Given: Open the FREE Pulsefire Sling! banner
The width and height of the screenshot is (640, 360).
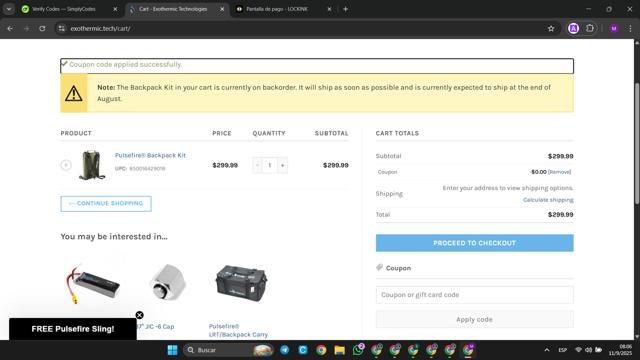Looking at the screenshot, I should 73,329.
